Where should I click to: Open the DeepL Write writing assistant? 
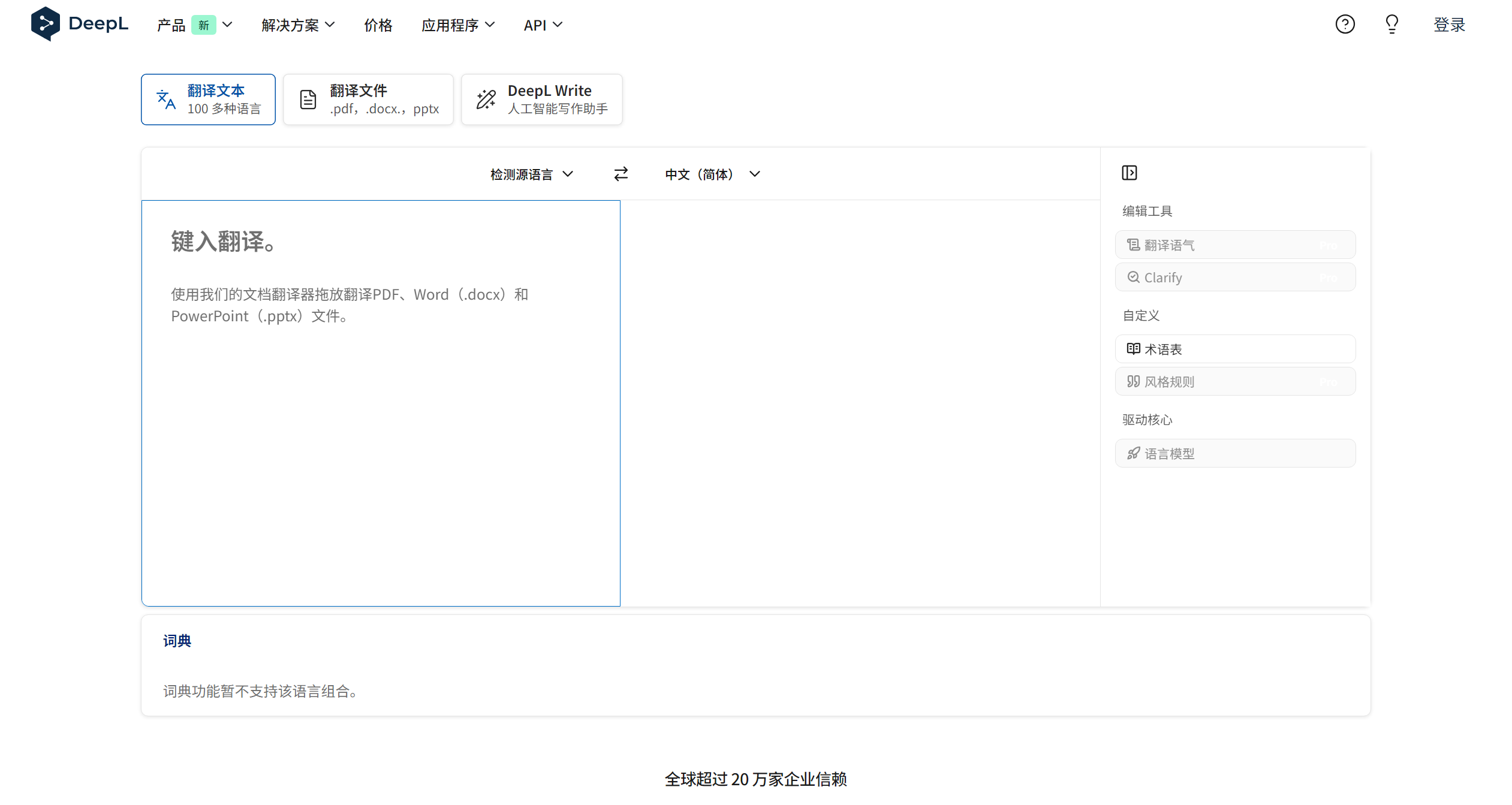coord(541,99)
